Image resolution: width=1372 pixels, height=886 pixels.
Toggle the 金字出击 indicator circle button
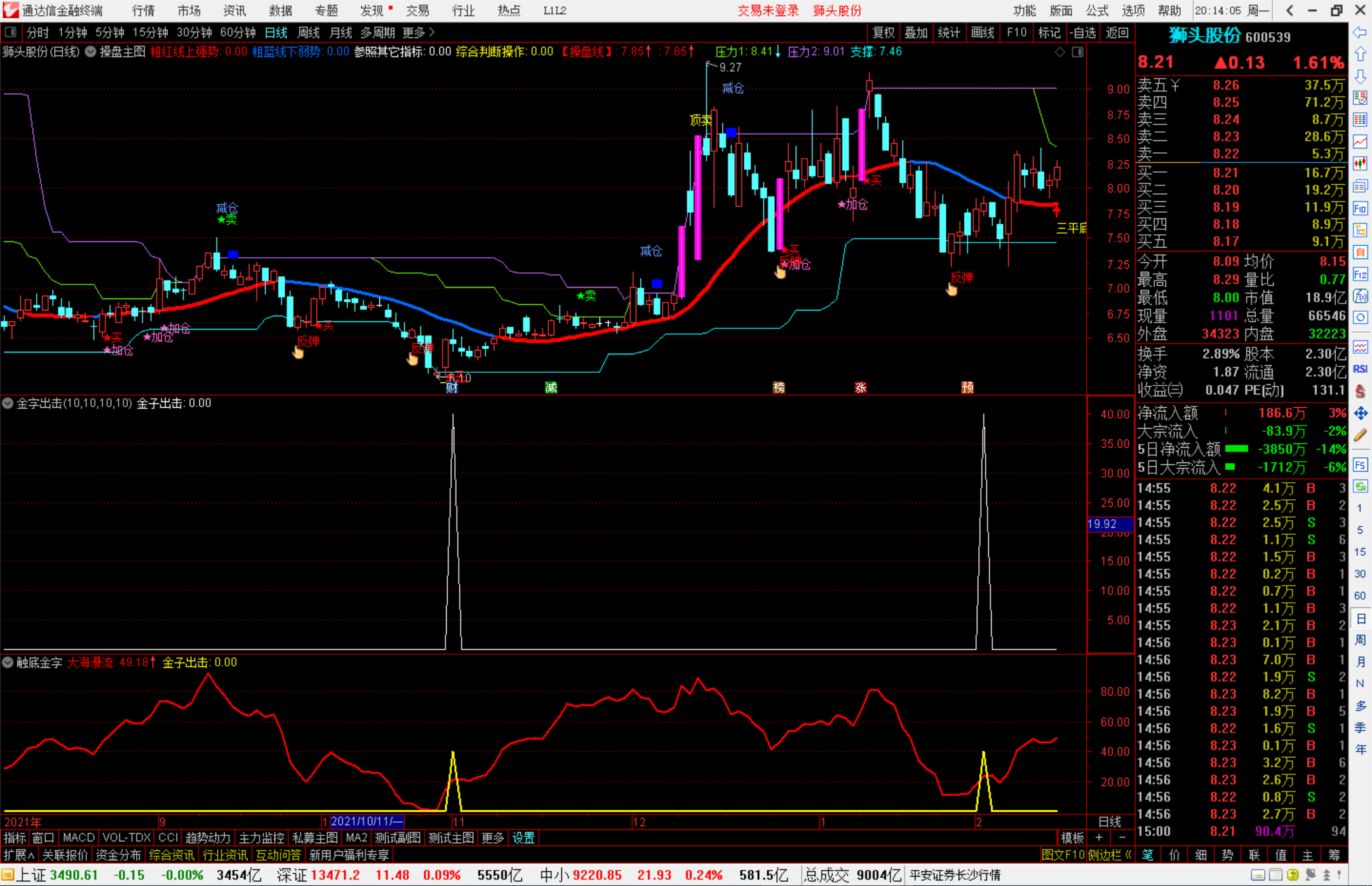(8, 403)
